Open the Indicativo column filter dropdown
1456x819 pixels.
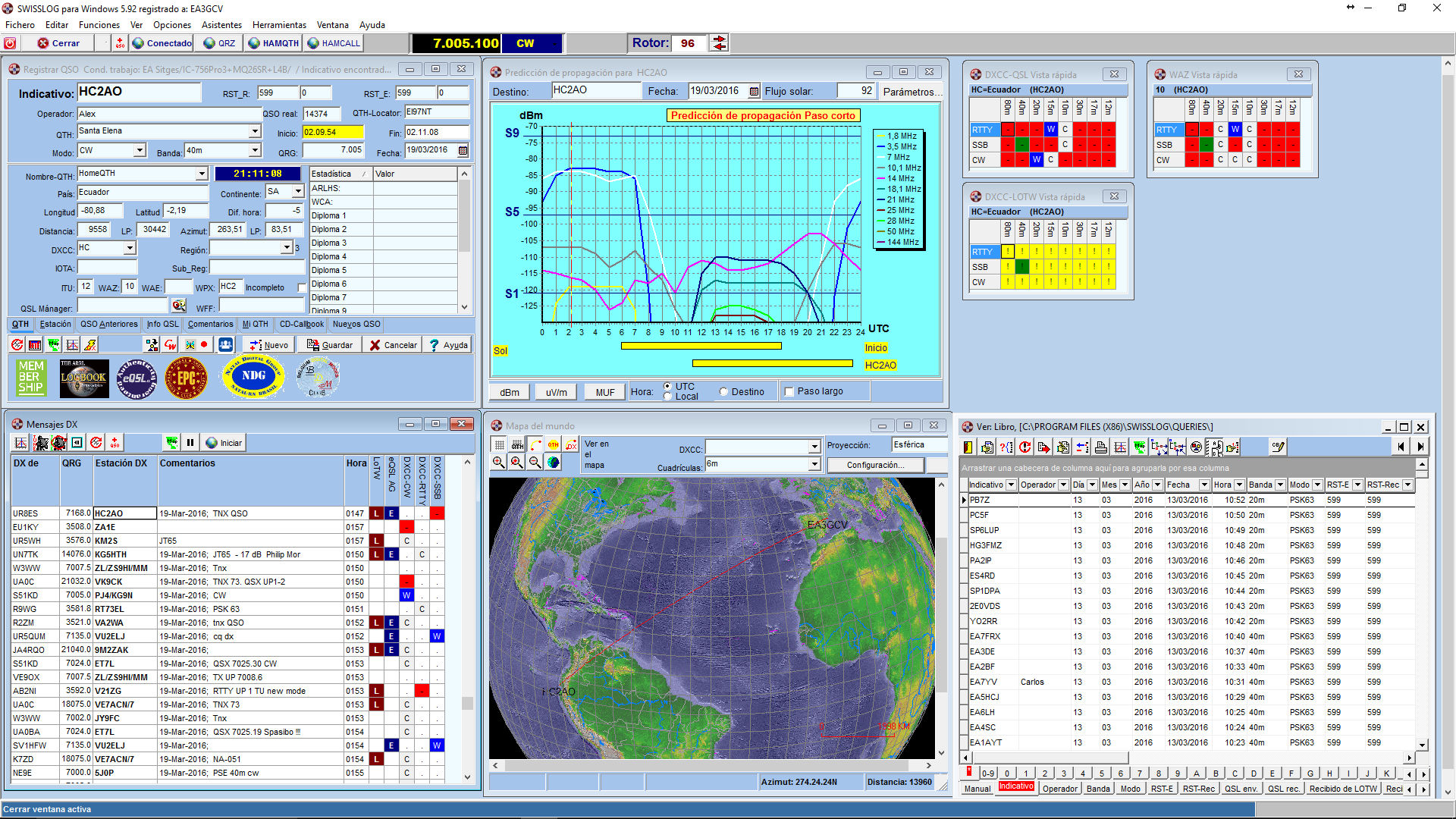click(x=1011, y=485)
